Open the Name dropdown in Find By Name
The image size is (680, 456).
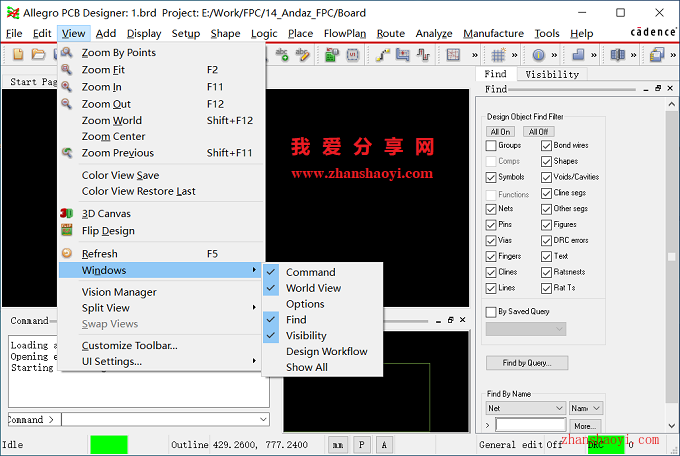coord(586,408)
